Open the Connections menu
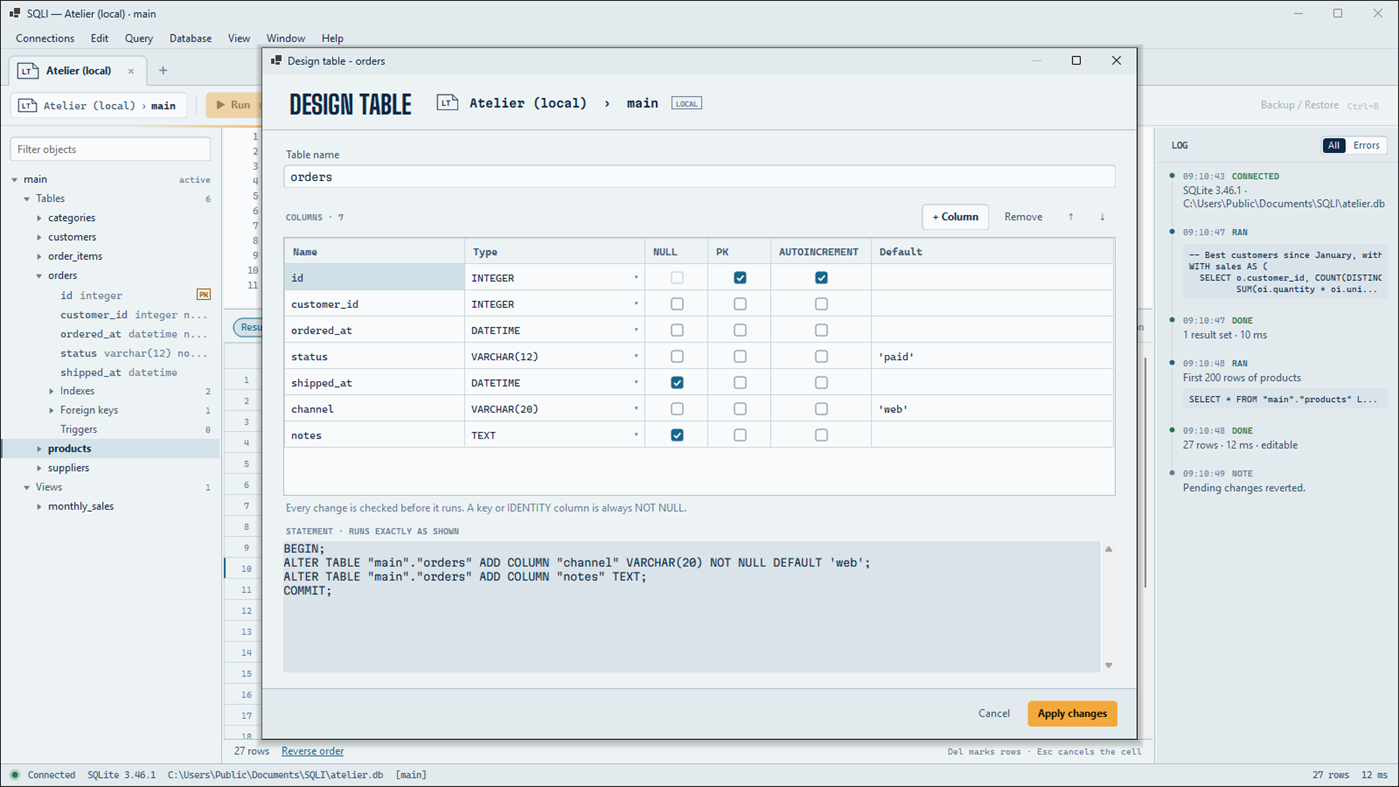Viewport: 1399px width, 787px height. coord(45,38)
